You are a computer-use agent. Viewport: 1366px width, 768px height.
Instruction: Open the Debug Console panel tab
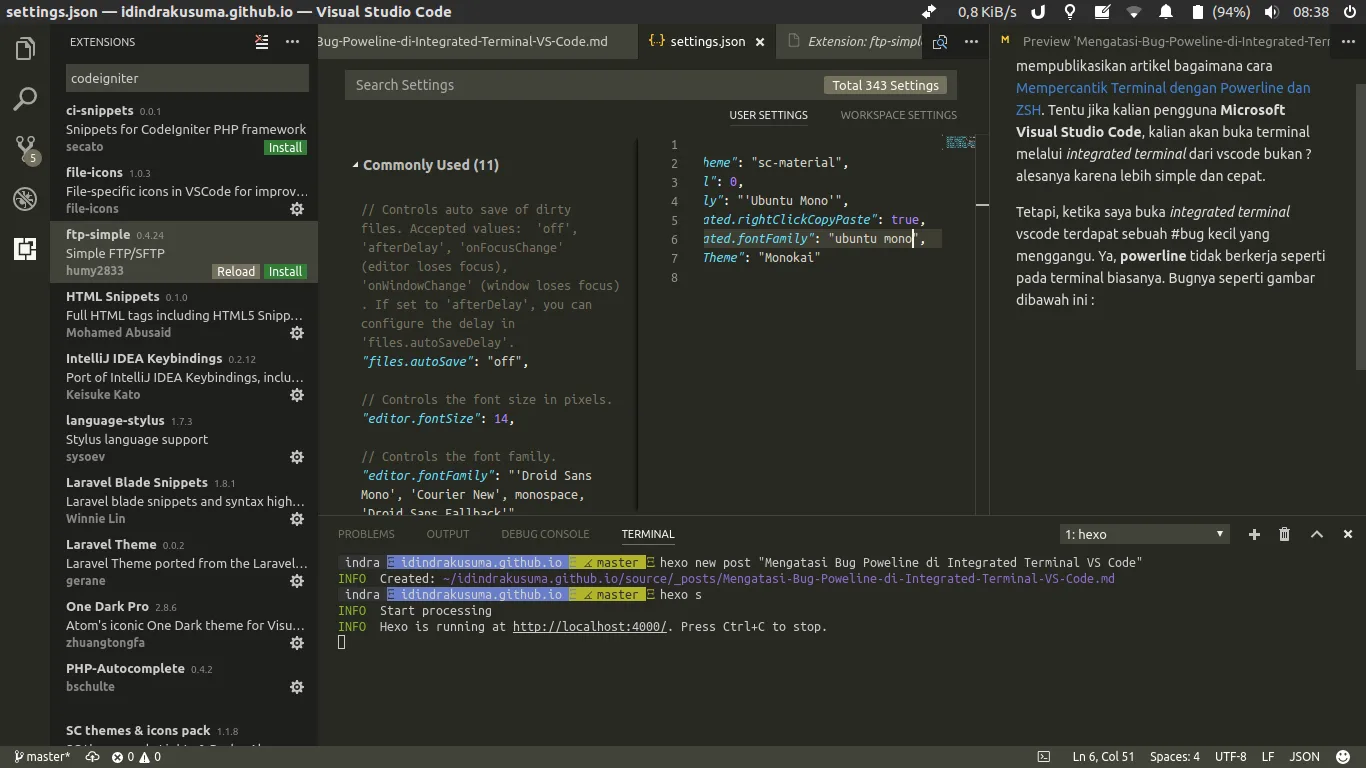545,534
